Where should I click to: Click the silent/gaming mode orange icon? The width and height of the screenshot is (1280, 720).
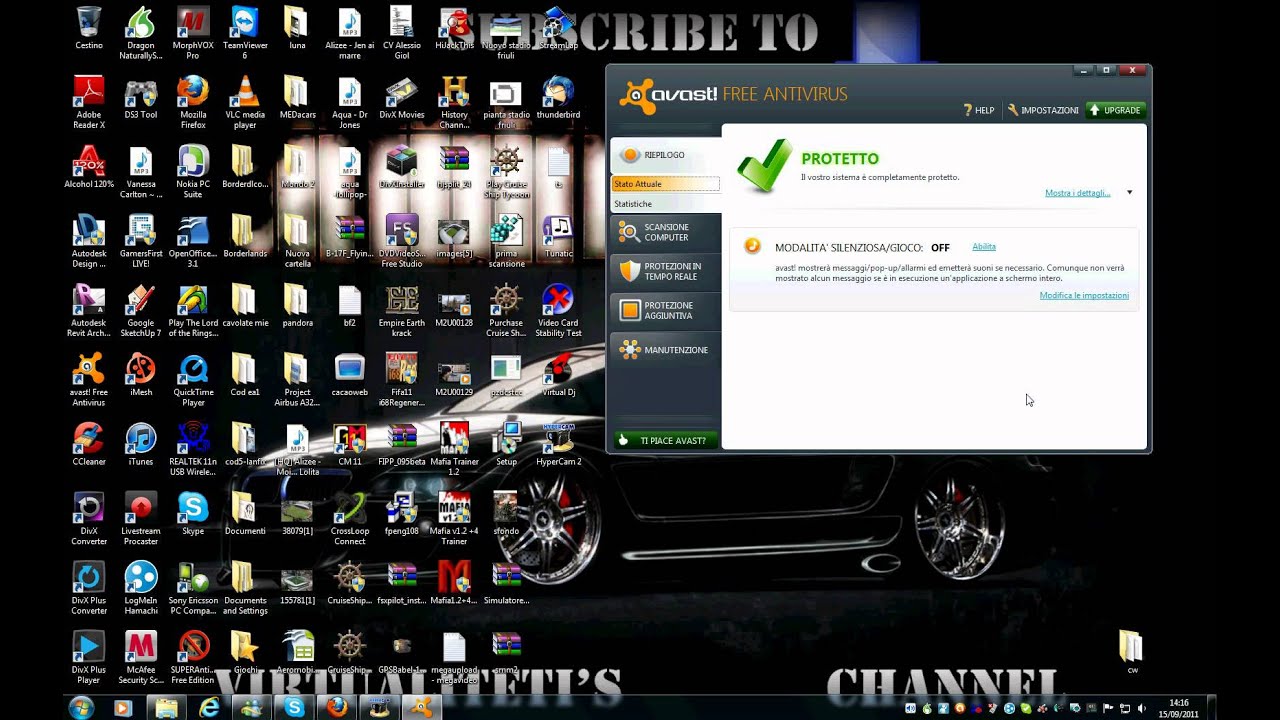point(752,246)
